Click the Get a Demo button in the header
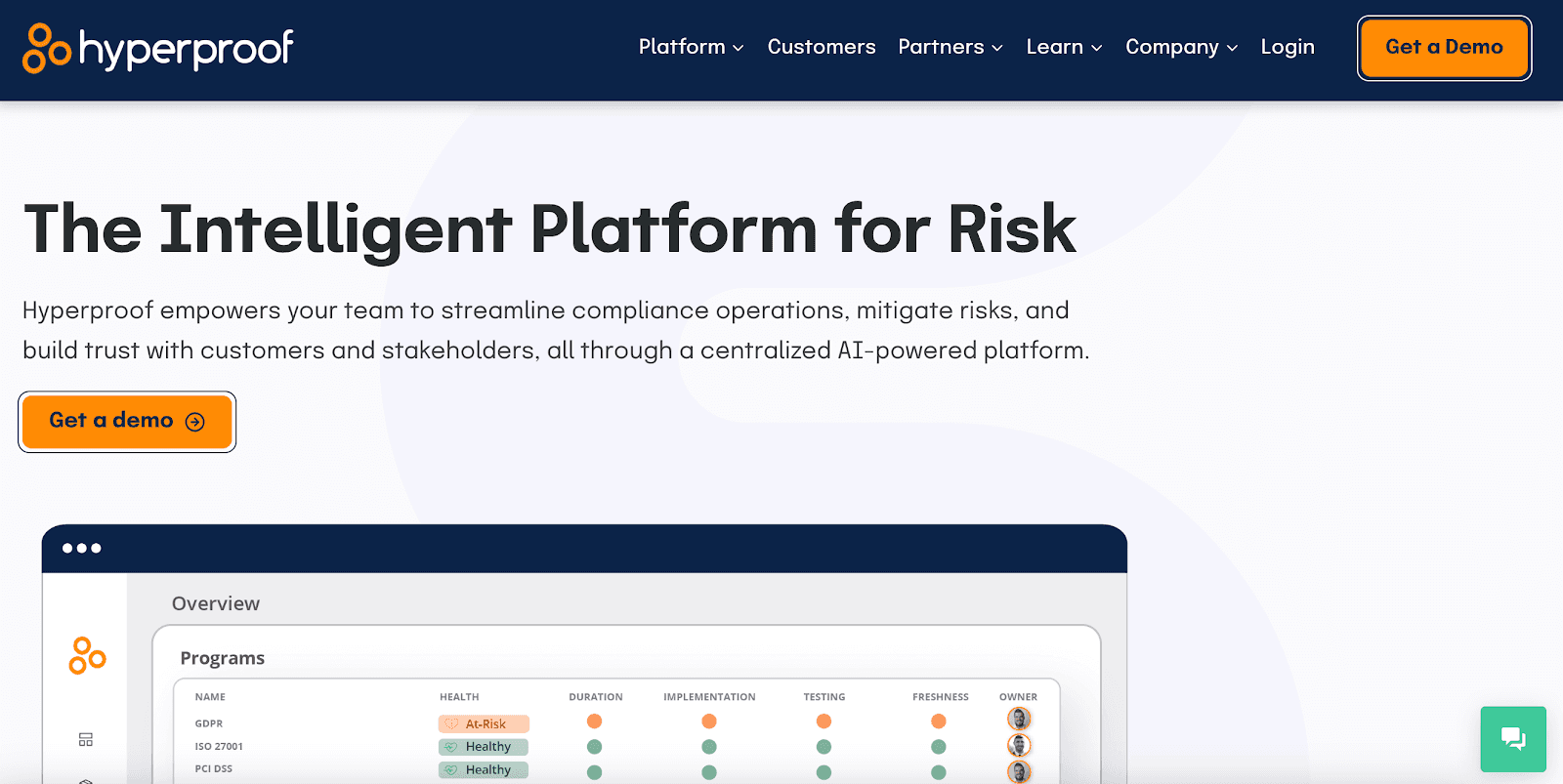Viewport: 1563px width, 784px height. tap(1444, 48)
